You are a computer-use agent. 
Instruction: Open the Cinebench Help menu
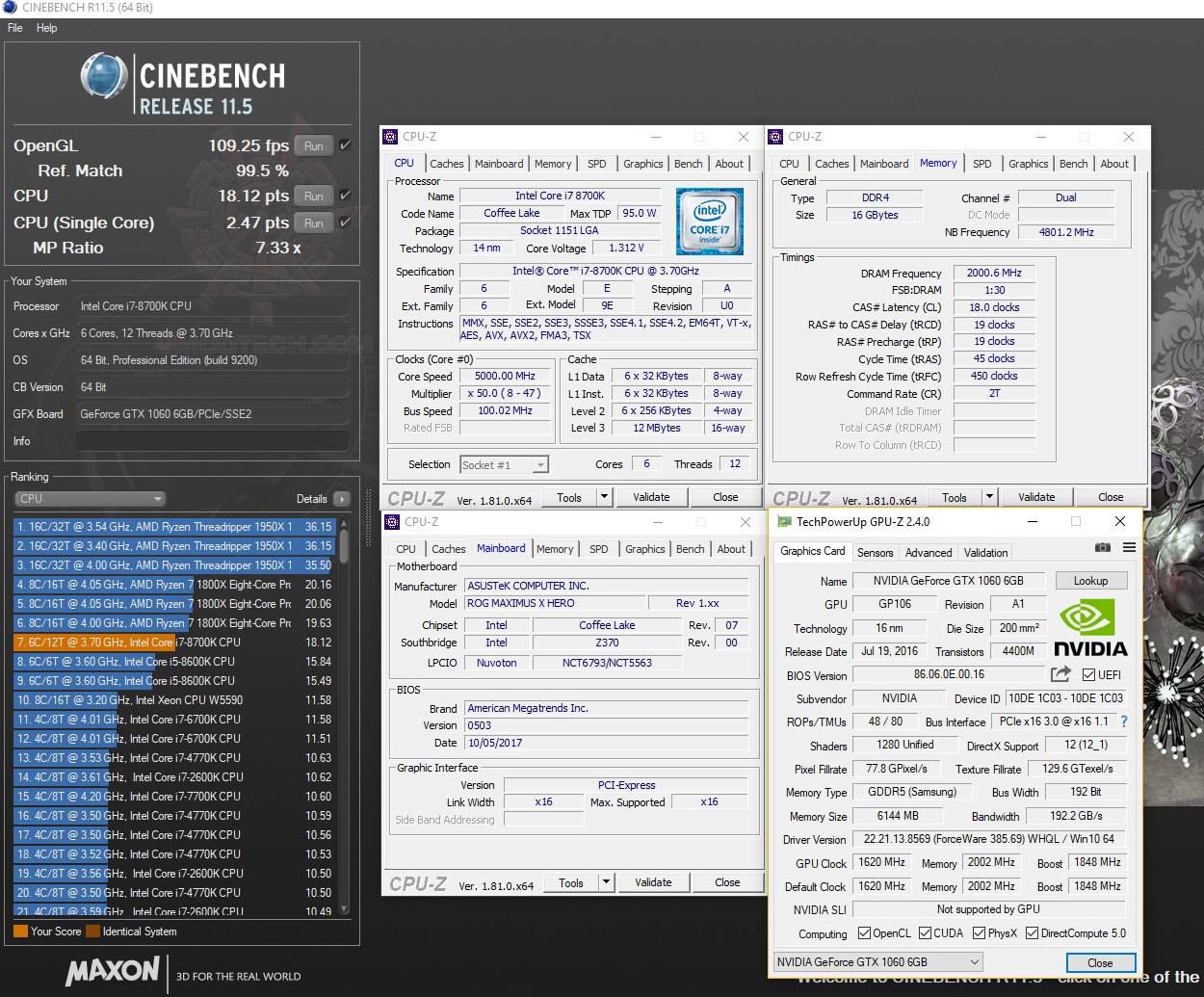click(47, 28)
